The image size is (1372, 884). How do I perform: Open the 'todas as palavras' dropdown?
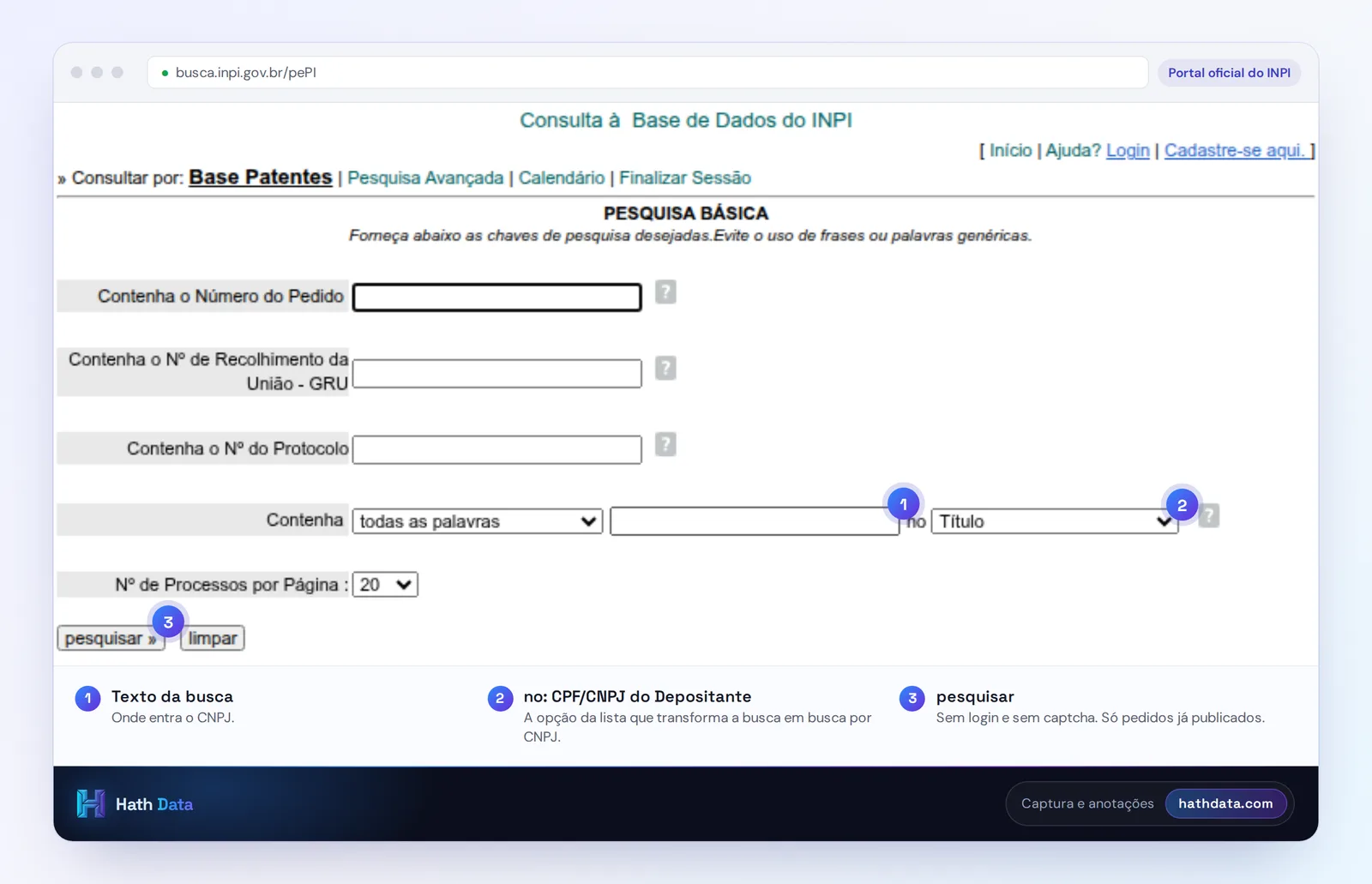pyautogui.click(x=478, y=521)
